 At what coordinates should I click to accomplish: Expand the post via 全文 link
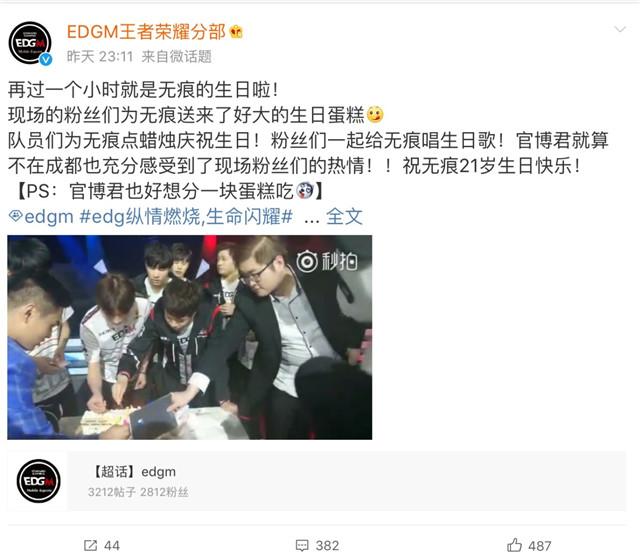click(x=344, y=216)
